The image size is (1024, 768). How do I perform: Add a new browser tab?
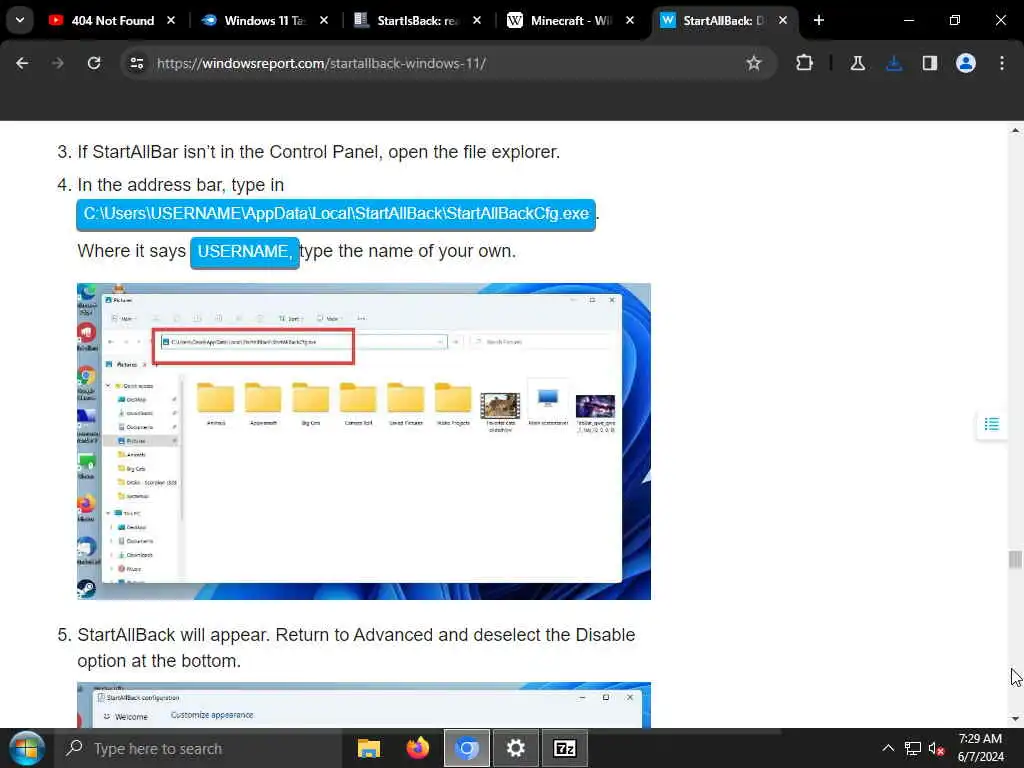819,20
